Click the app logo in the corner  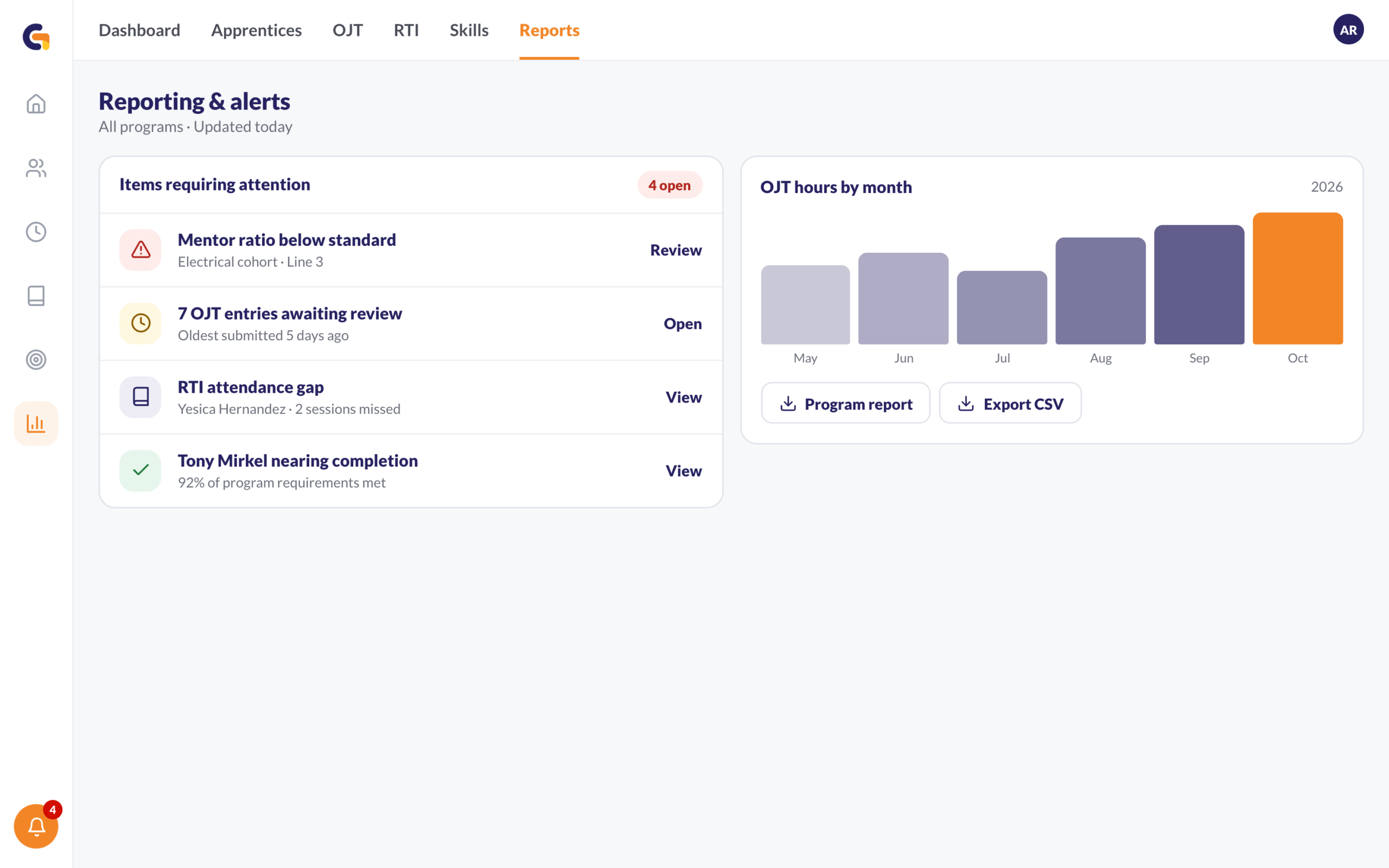[36, 37]
